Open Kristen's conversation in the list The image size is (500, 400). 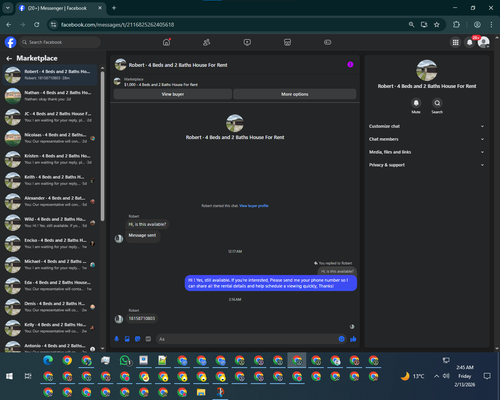[x=50, y=159]
